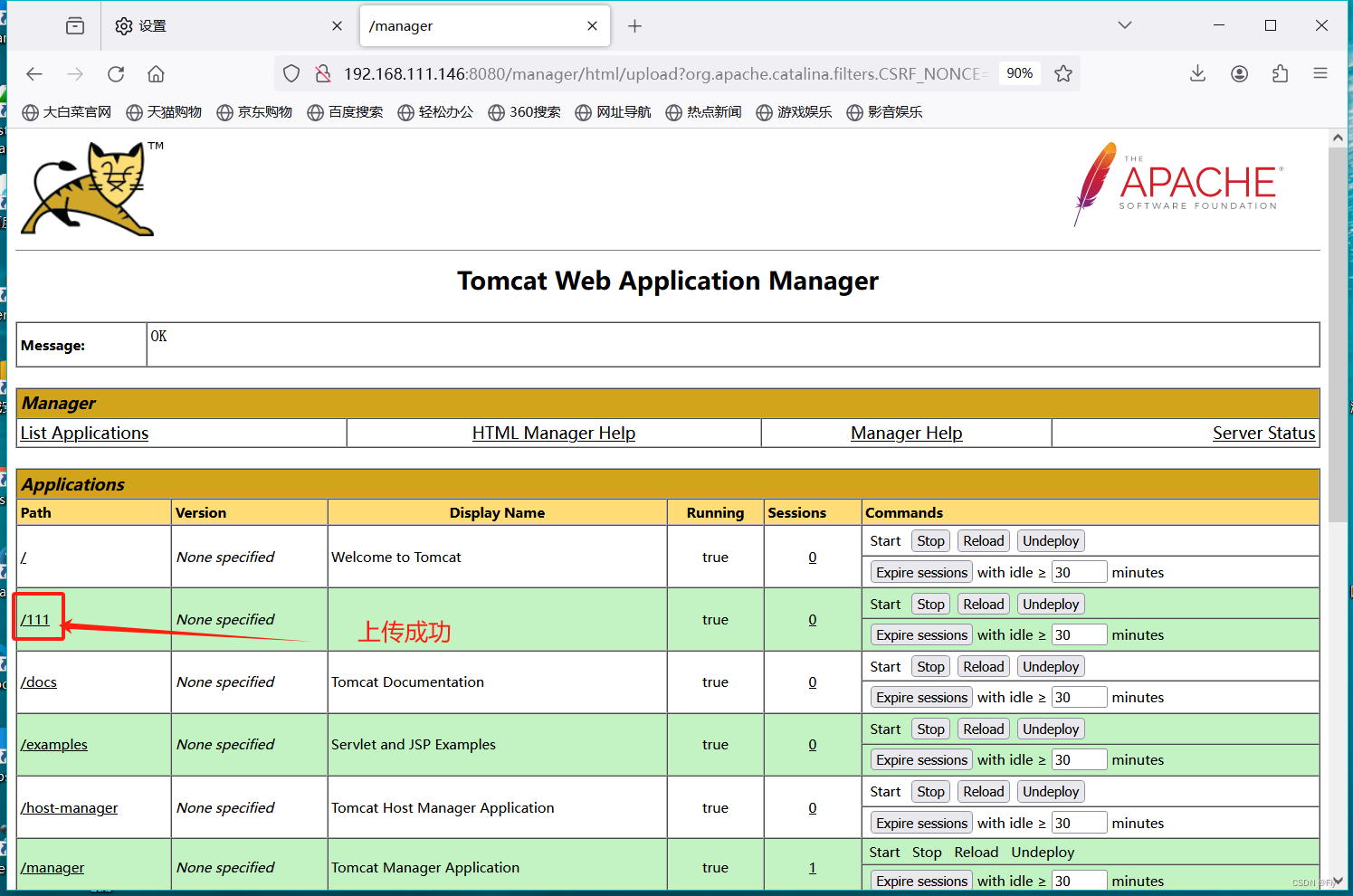Open the downloads panel

click(1197, 74)
